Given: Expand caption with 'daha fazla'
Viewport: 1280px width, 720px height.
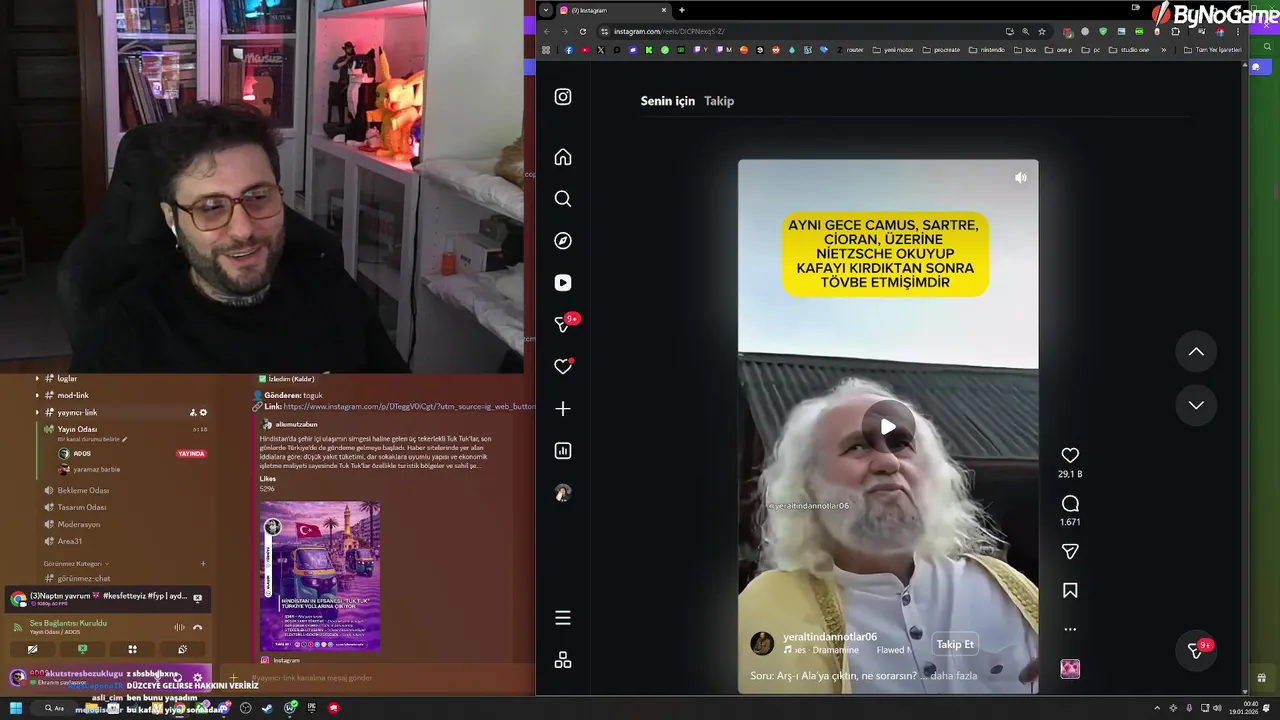Looking at the screenshot, I should pyautogui.click(x=954, y=676).
